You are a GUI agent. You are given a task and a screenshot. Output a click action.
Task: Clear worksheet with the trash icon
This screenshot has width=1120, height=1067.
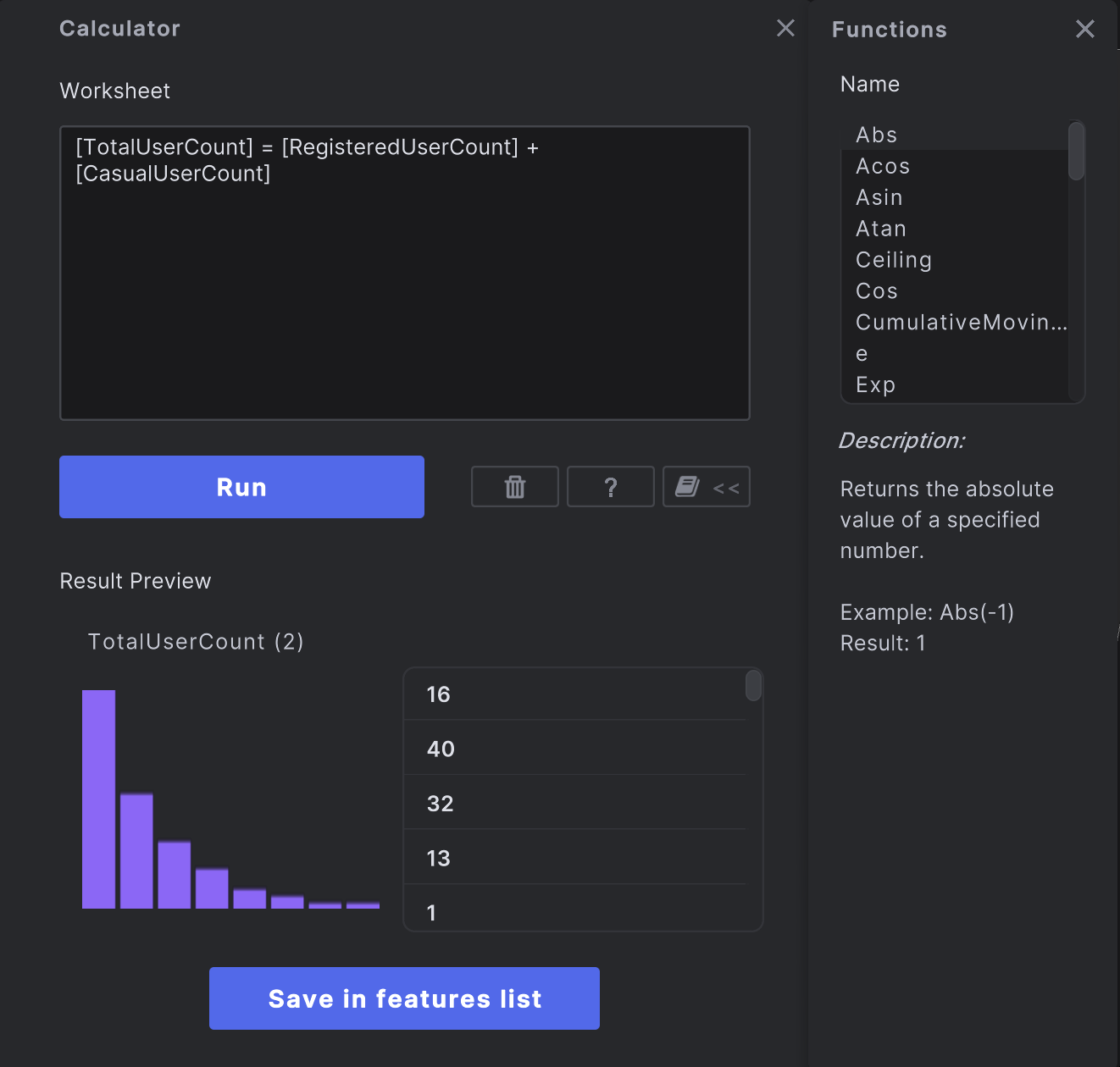click(514, 487)
